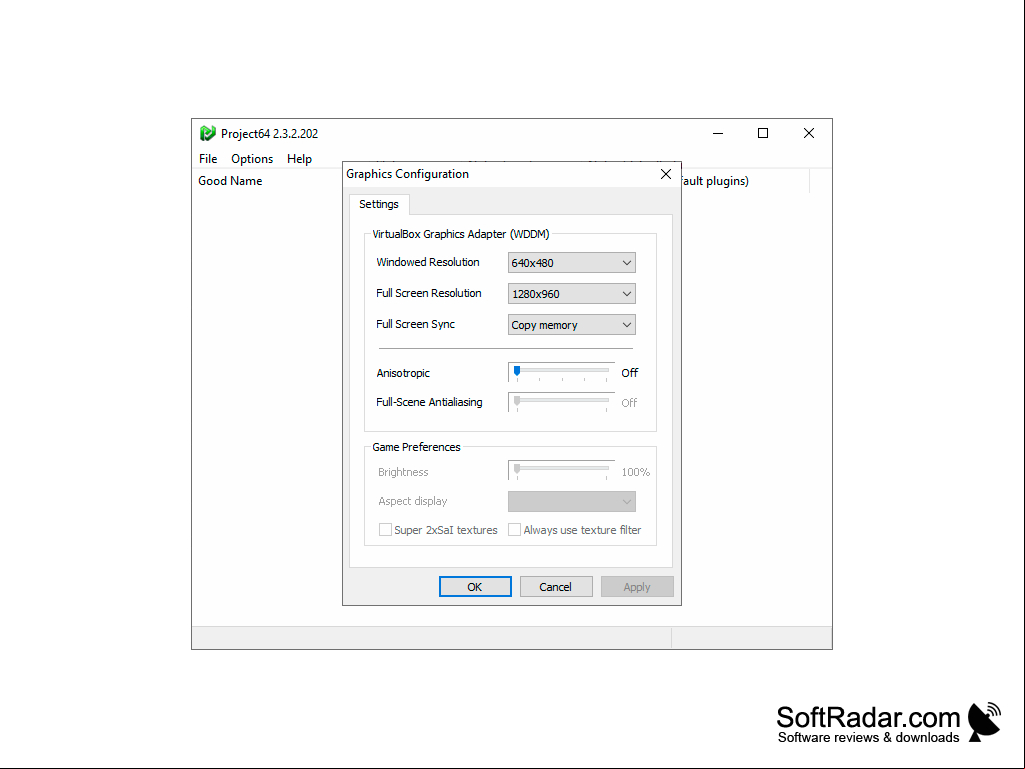Click the Apply button
The height and width of the screenshot is (769, 1025).
click(637, 587)
